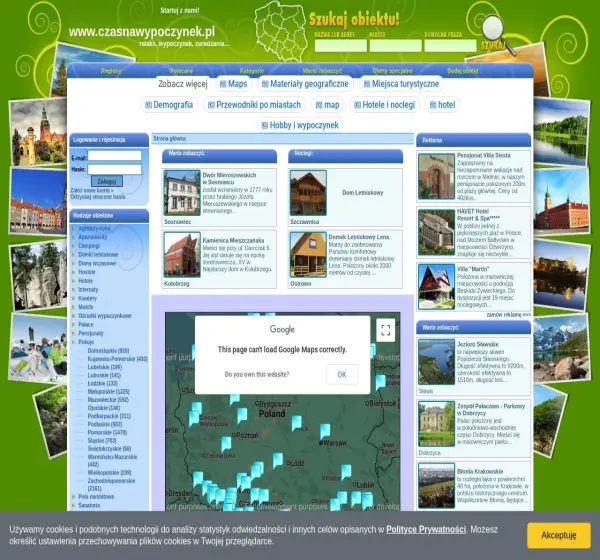This screenshot has width=600, height=560.
Task: Click the Miasto search field
Action: click(x=395, y=46)
